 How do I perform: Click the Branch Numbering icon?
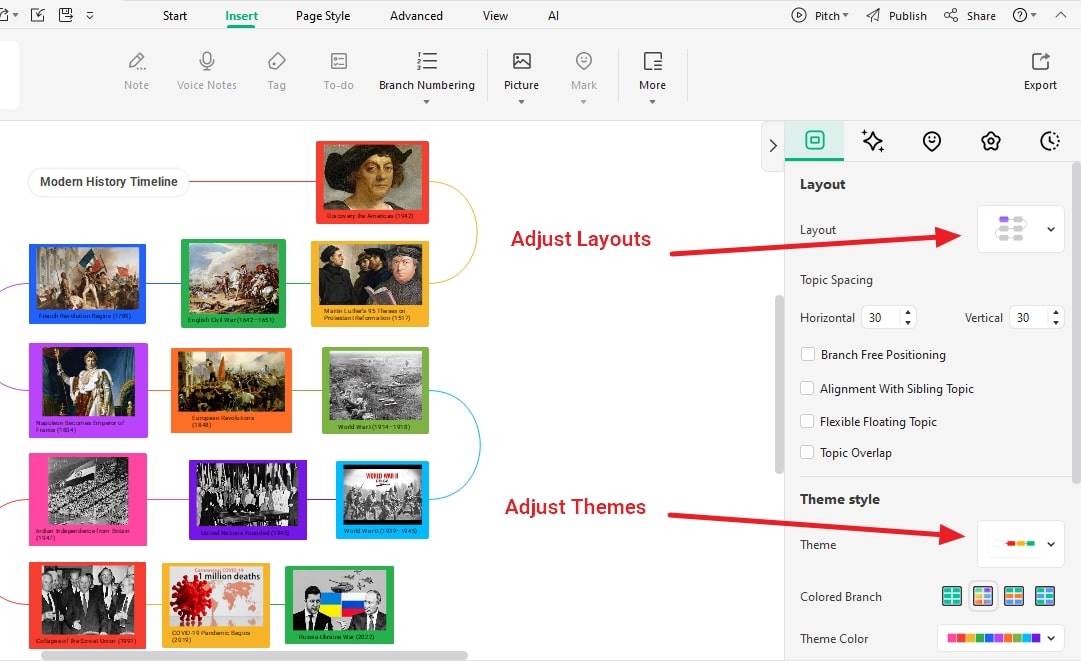click(427, 61)
